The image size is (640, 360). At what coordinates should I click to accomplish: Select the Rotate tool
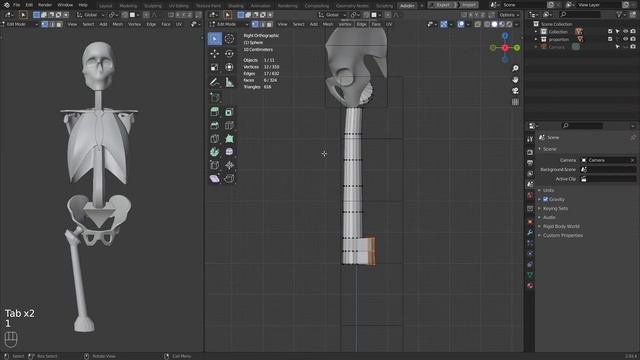pyautogui.click(x=229, y=54)
